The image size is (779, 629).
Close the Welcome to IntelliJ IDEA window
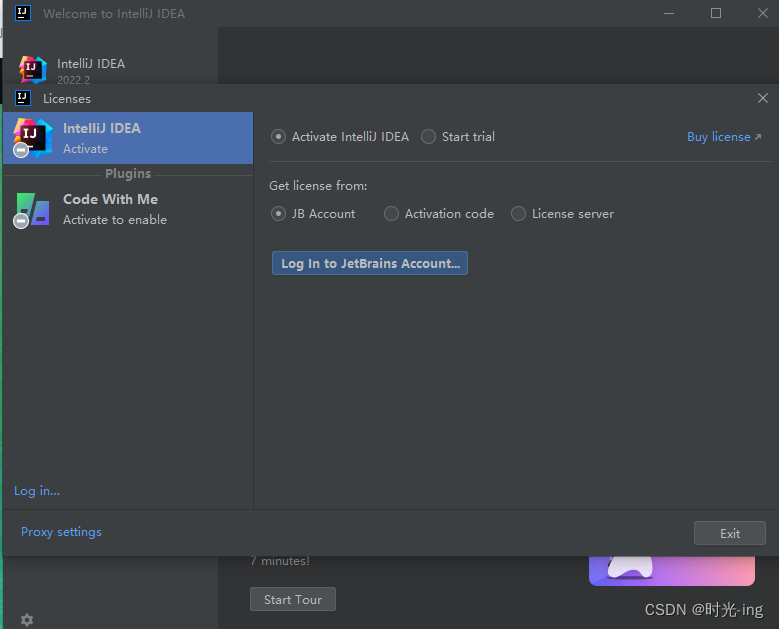[x=763, y=13]
